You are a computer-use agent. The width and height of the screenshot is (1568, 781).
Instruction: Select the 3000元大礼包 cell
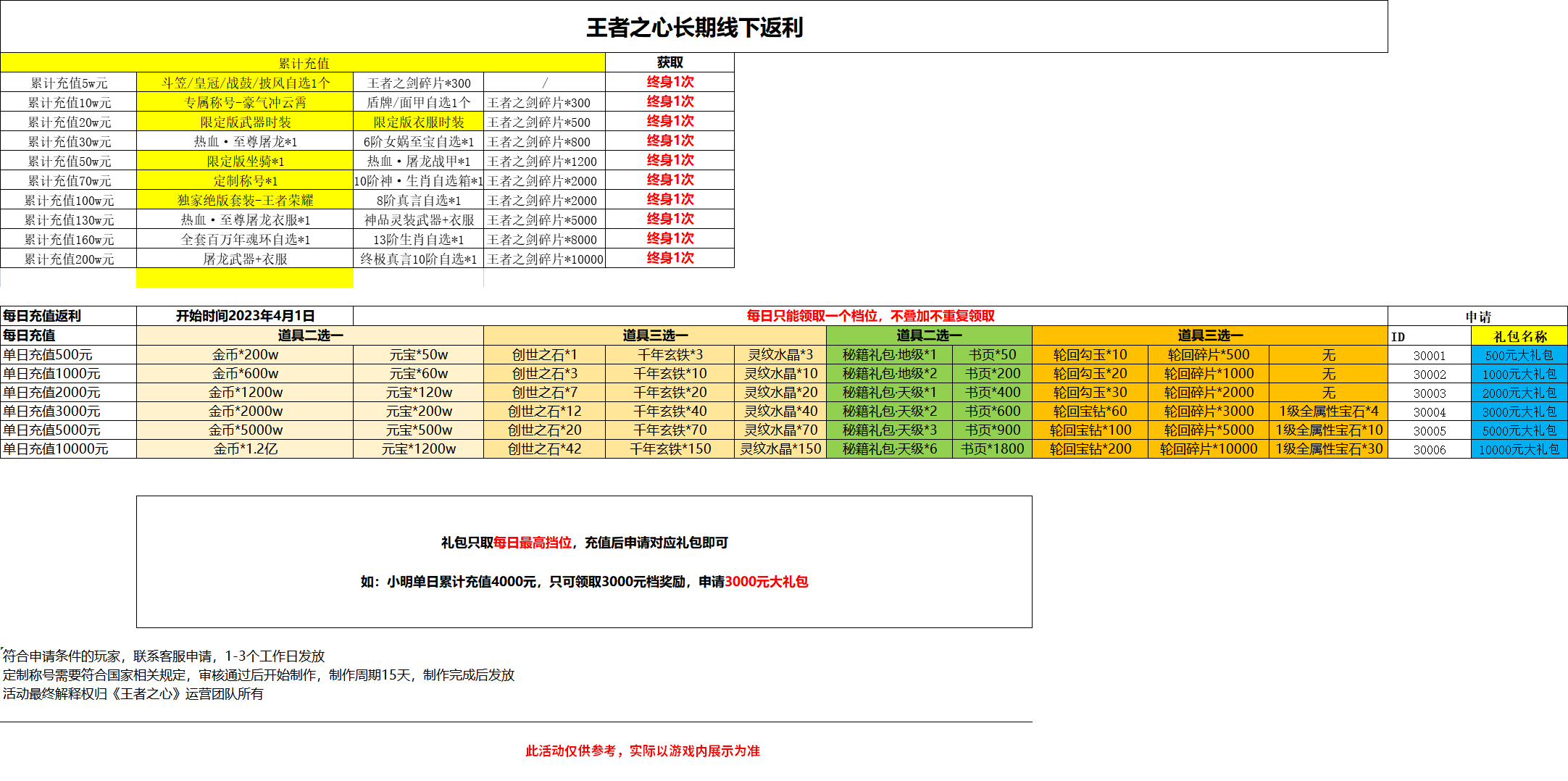point(1519,412)
